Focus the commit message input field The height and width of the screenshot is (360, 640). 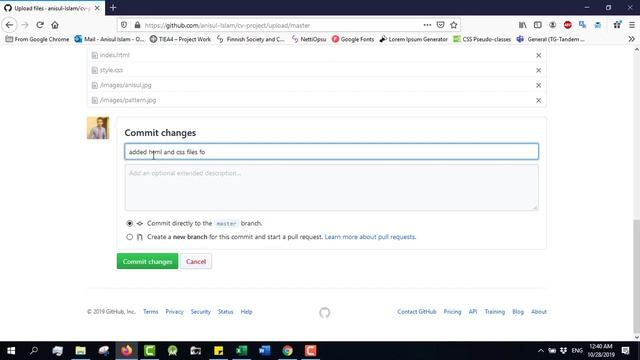pos(331,152)
